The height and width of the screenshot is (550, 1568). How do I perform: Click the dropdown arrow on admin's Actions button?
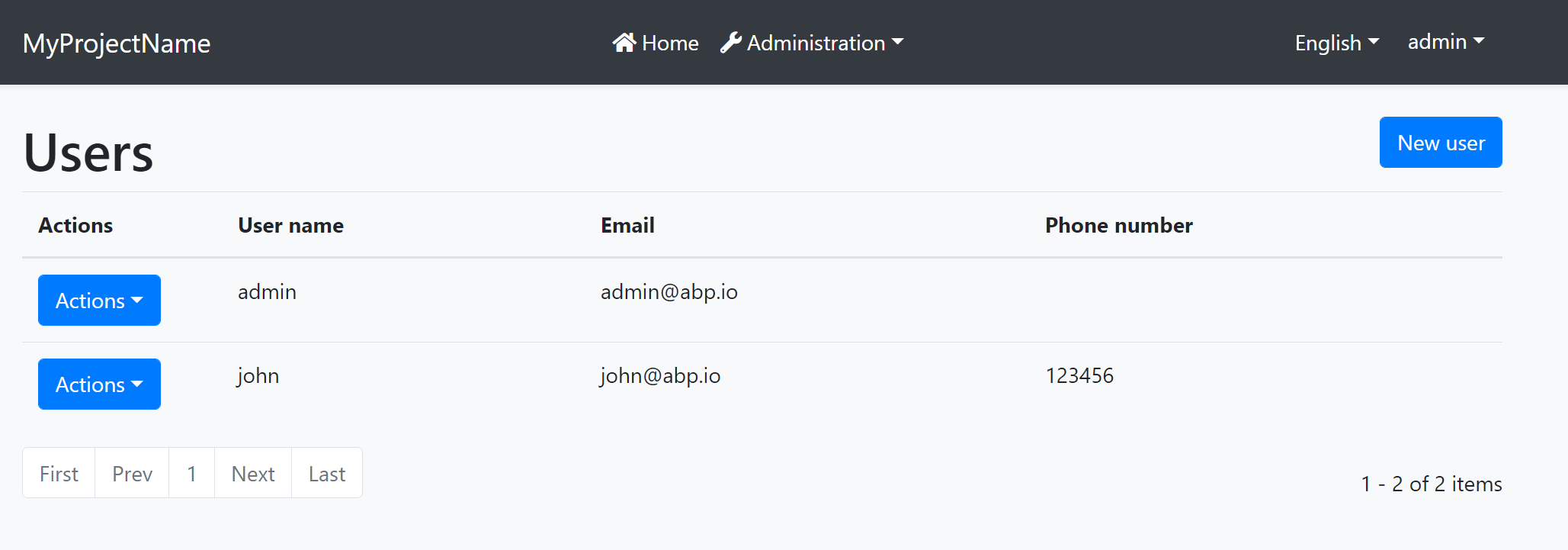(x=138, y=301)
